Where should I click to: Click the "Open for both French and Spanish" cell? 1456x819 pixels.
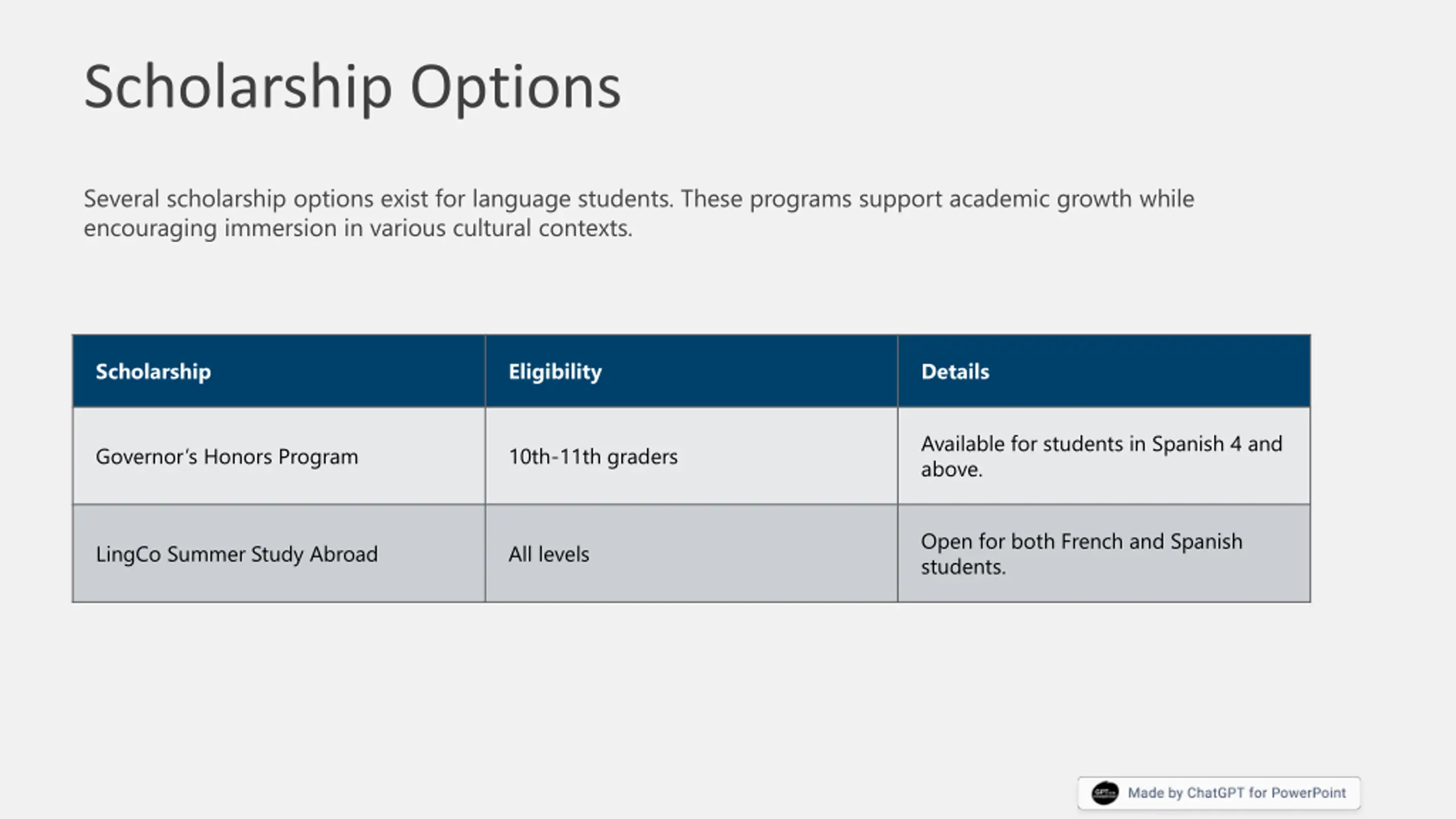(x=1104, y=553)
